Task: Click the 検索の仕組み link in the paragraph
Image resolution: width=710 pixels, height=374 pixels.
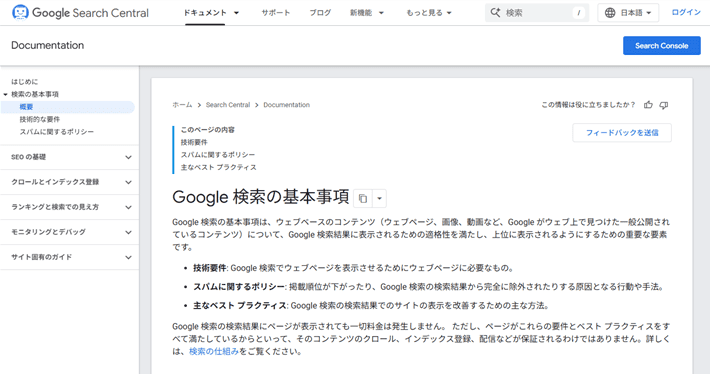Action: pyautogui.click(x=214, y=351)
